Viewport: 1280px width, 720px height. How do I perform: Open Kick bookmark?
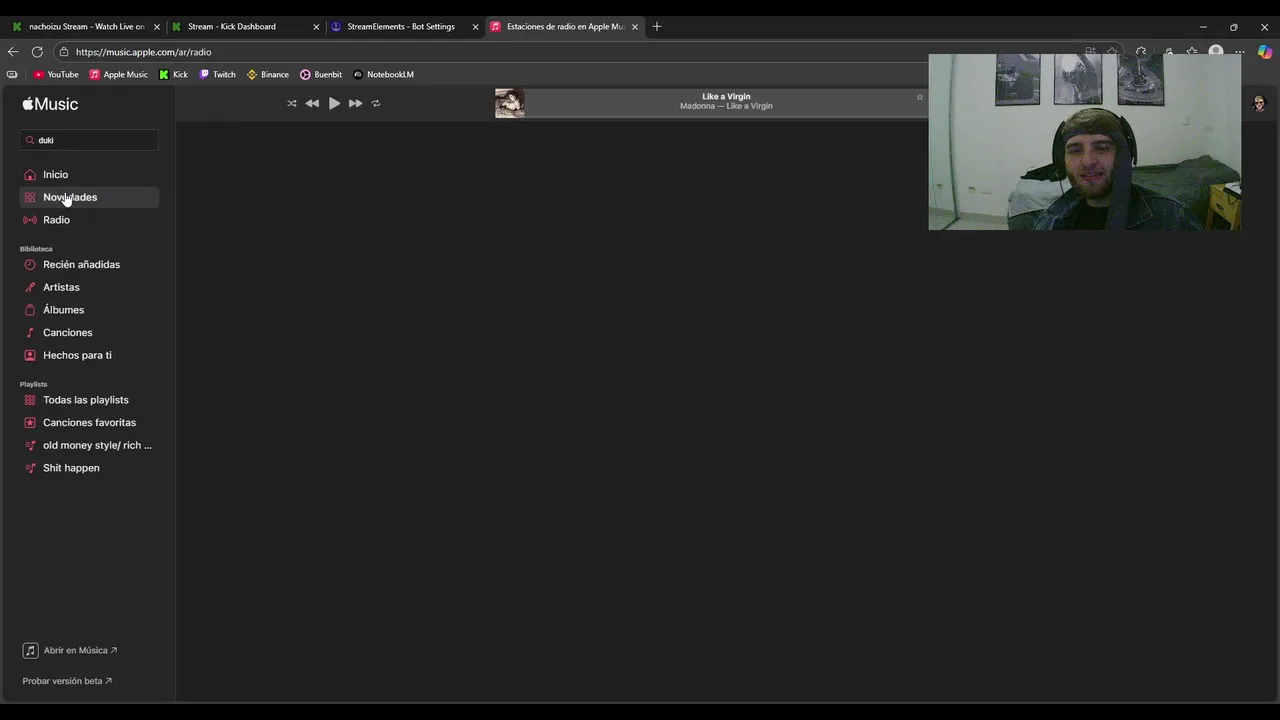174,74
